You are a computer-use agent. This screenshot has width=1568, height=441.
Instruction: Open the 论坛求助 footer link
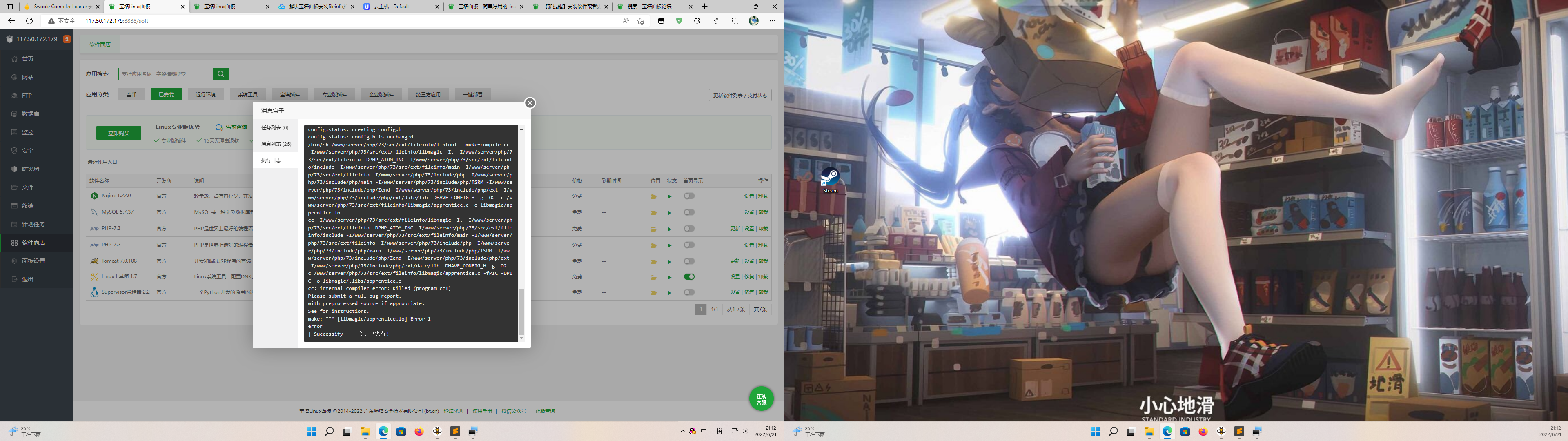[x=454, y=411]
